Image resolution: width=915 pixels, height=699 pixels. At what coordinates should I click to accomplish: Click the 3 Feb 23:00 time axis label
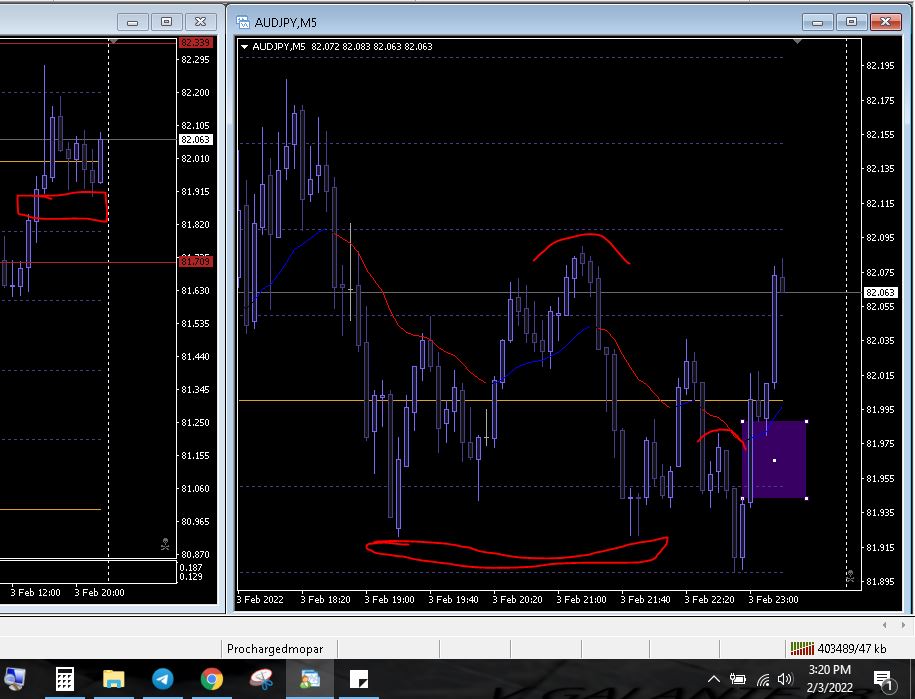tap(773, 599)
